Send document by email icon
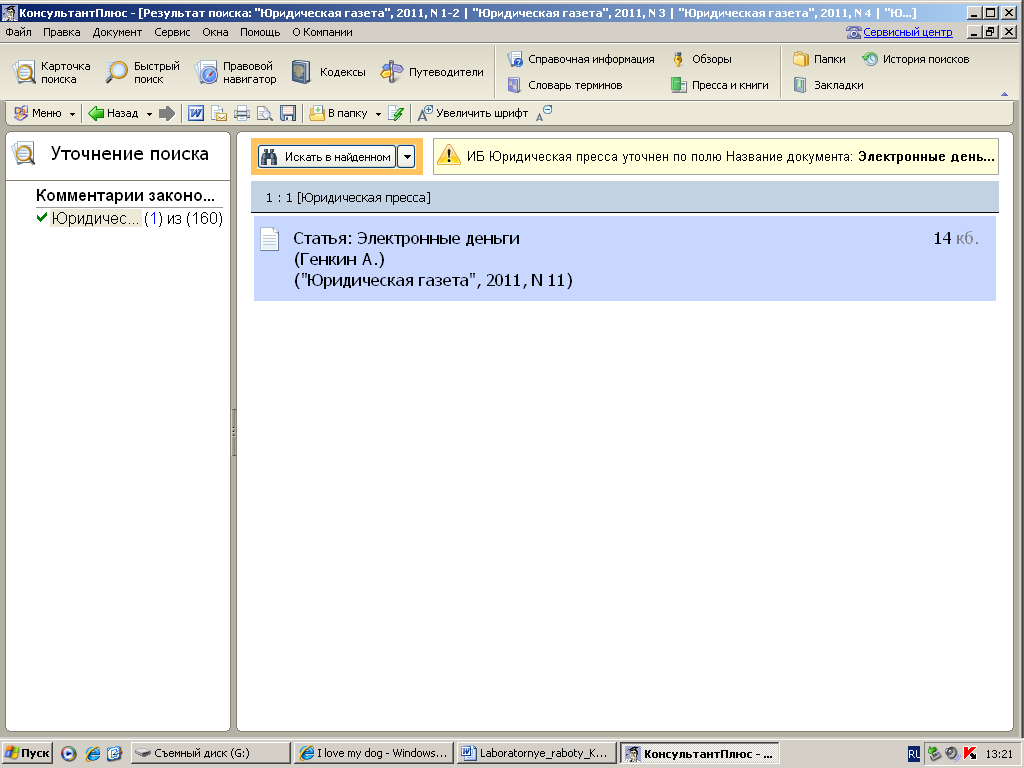Image resolution: width=1024 pixels, height=768 pixels. [x=219, y=114]
